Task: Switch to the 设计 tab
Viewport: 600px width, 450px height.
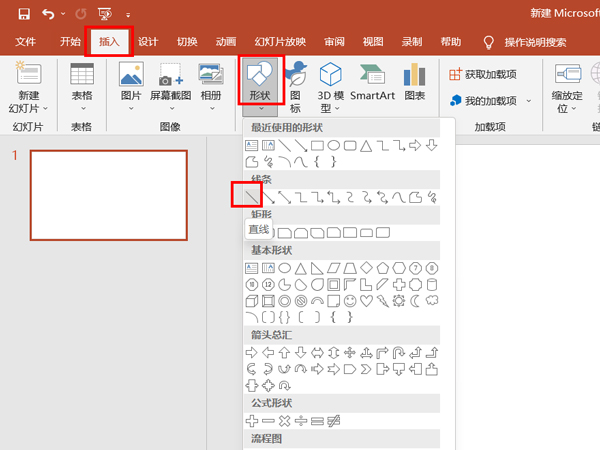Action: click(x=148, y=42)
